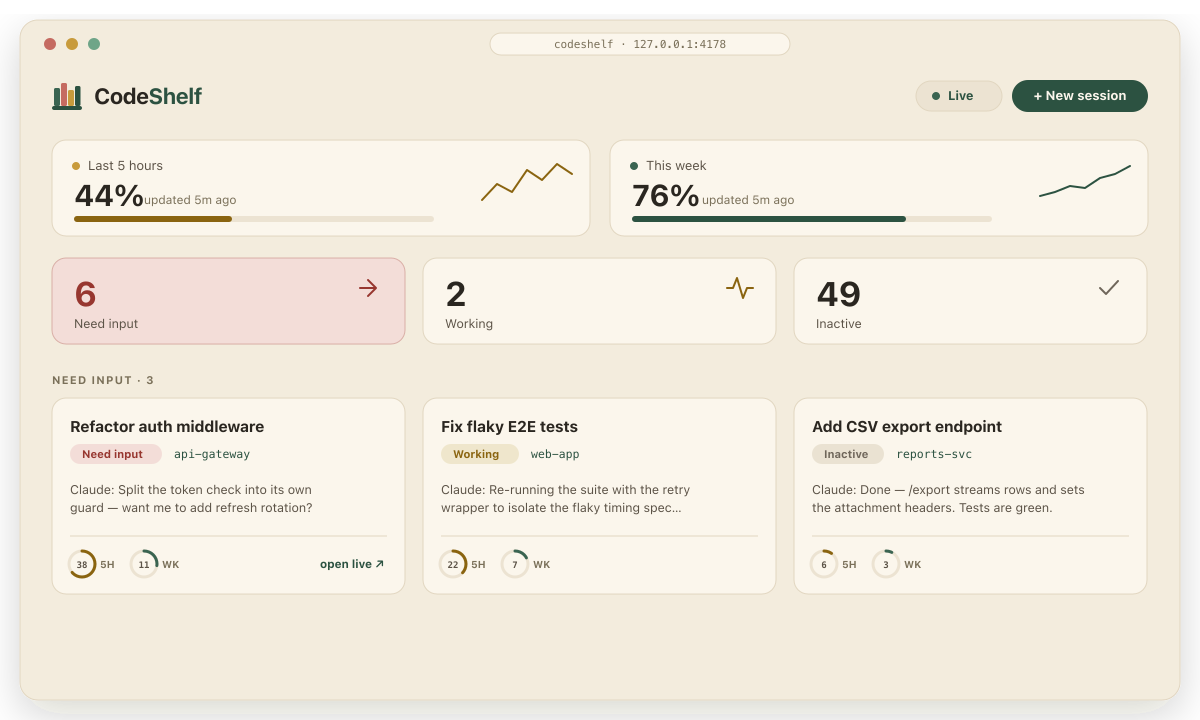Screen dimensions: 1200x720
Task: Click the Working status badge
Action: tap(480, 454)
